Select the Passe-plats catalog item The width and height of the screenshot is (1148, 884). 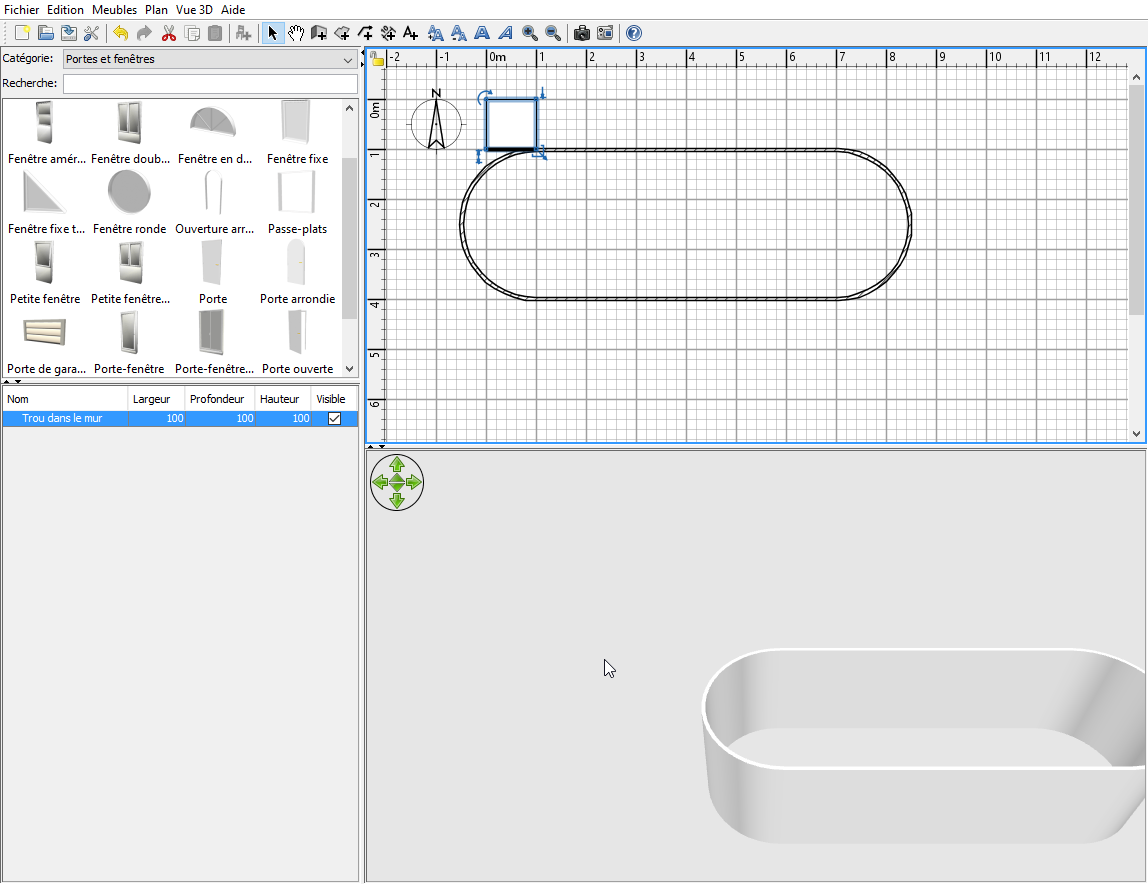(x=297, y=201)
